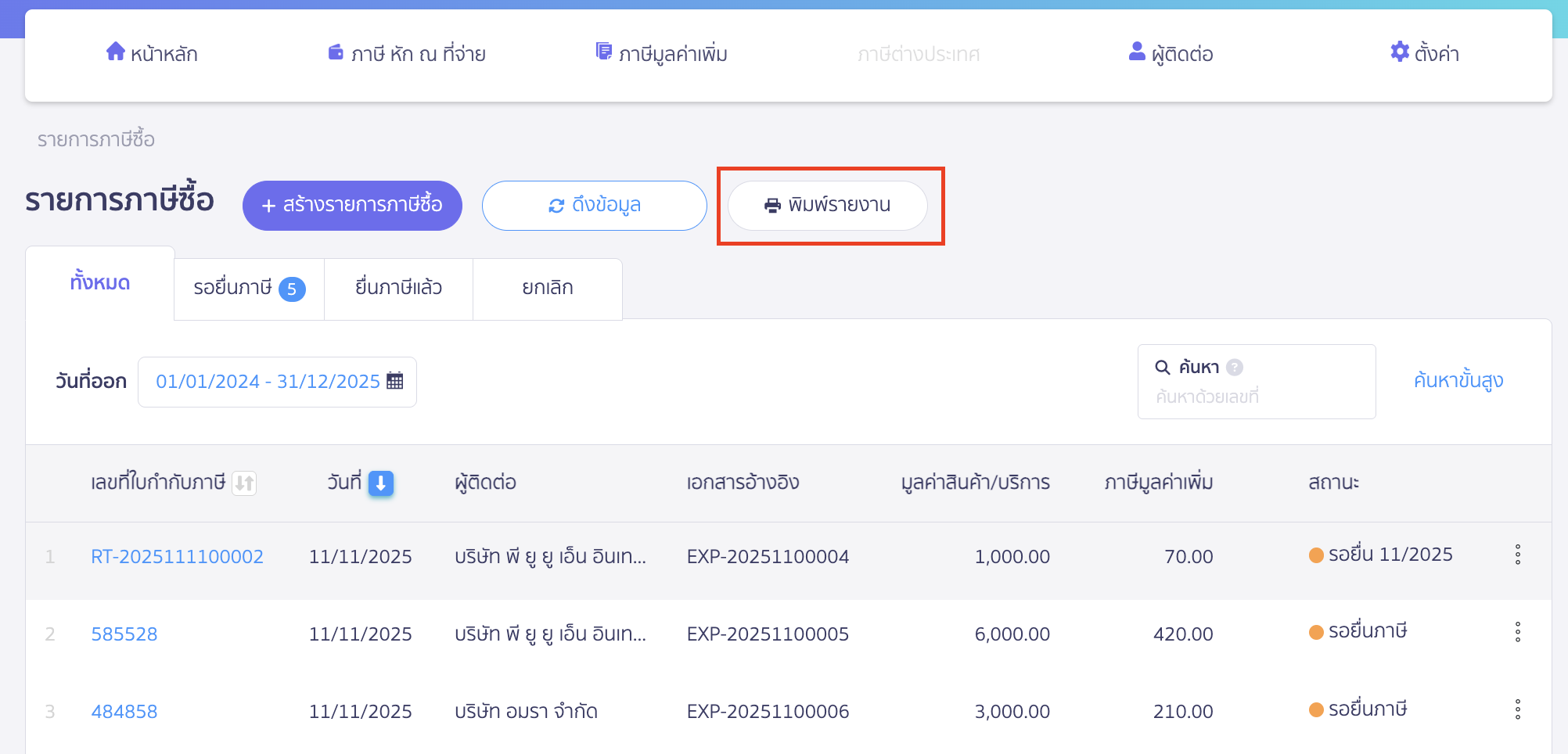
Task: Open the ค้นหาขั้นสูง advanced search link
Action: (1458, 381)
